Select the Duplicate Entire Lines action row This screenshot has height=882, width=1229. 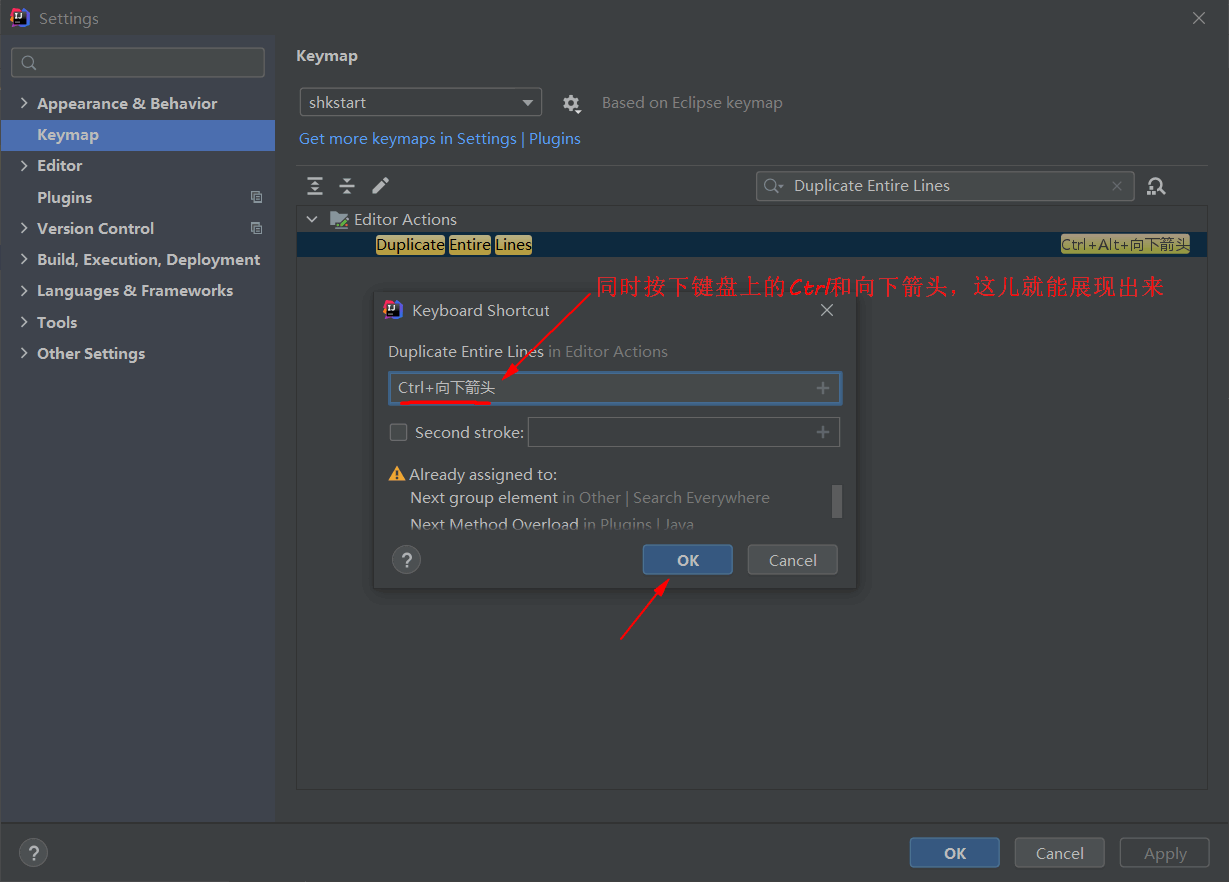click(x=752, y=245)
